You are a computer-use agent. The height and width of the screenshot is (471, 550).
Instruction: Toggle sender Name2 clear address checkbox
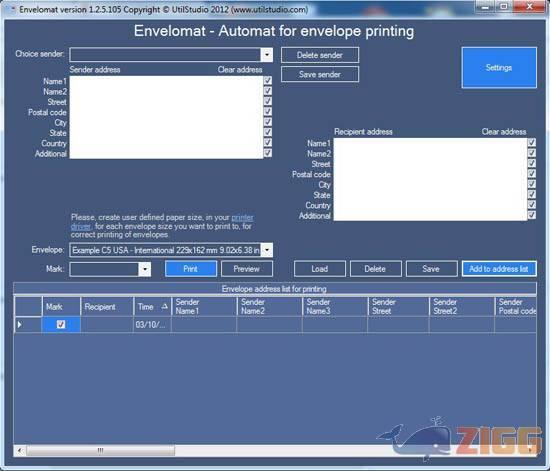point(268,91)
